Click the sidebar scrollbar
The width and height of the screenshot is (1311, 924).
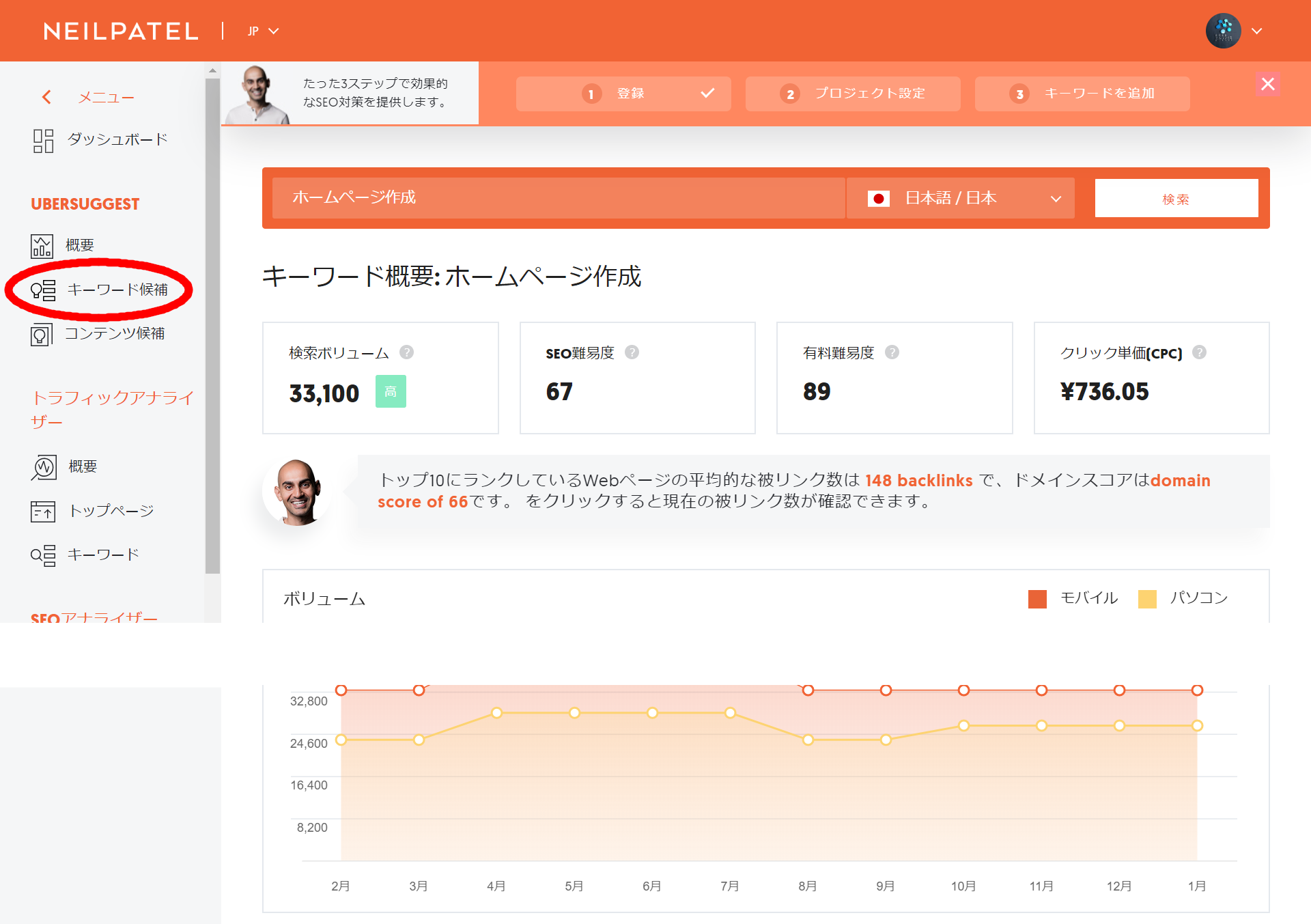(x=212, y=324)
